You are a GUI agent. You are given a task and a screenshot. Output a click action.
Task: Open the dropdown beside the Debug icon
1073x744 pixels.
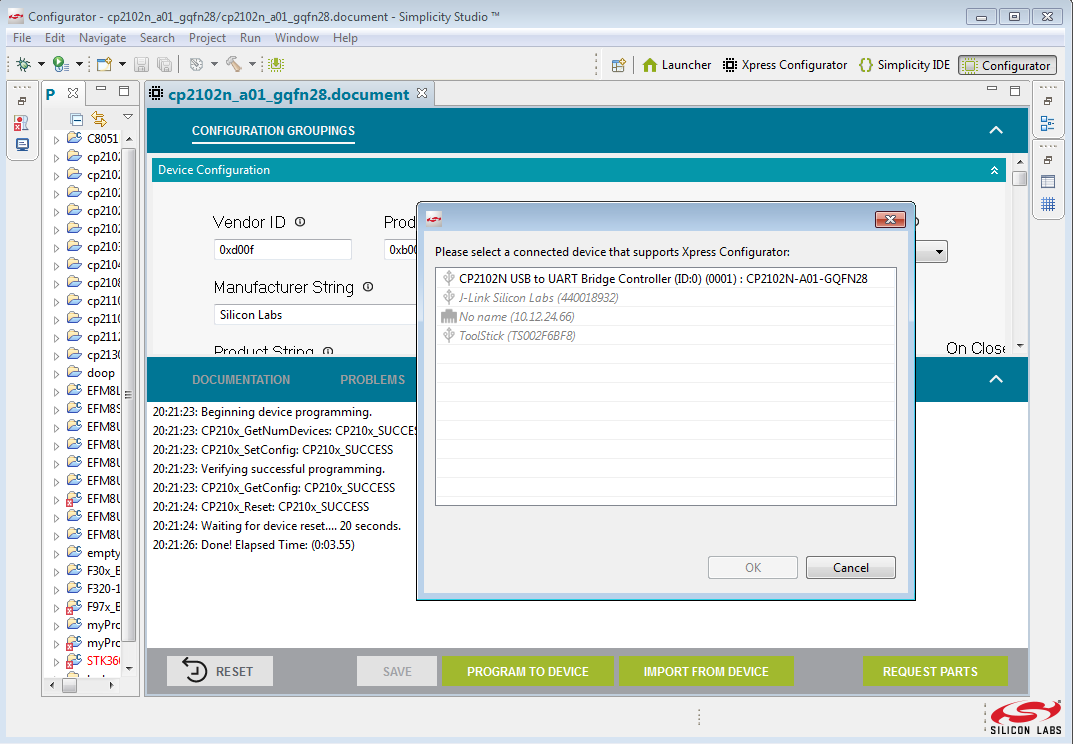pos(41,64)
